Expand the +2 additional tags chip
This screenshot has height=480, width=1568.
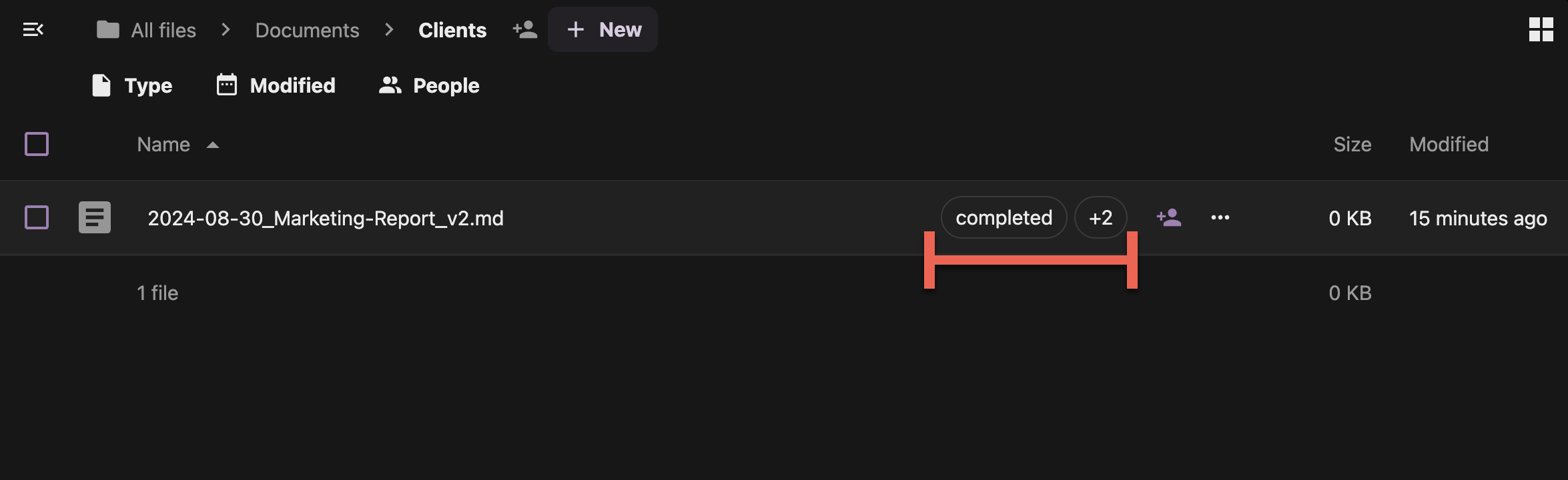1100,217
